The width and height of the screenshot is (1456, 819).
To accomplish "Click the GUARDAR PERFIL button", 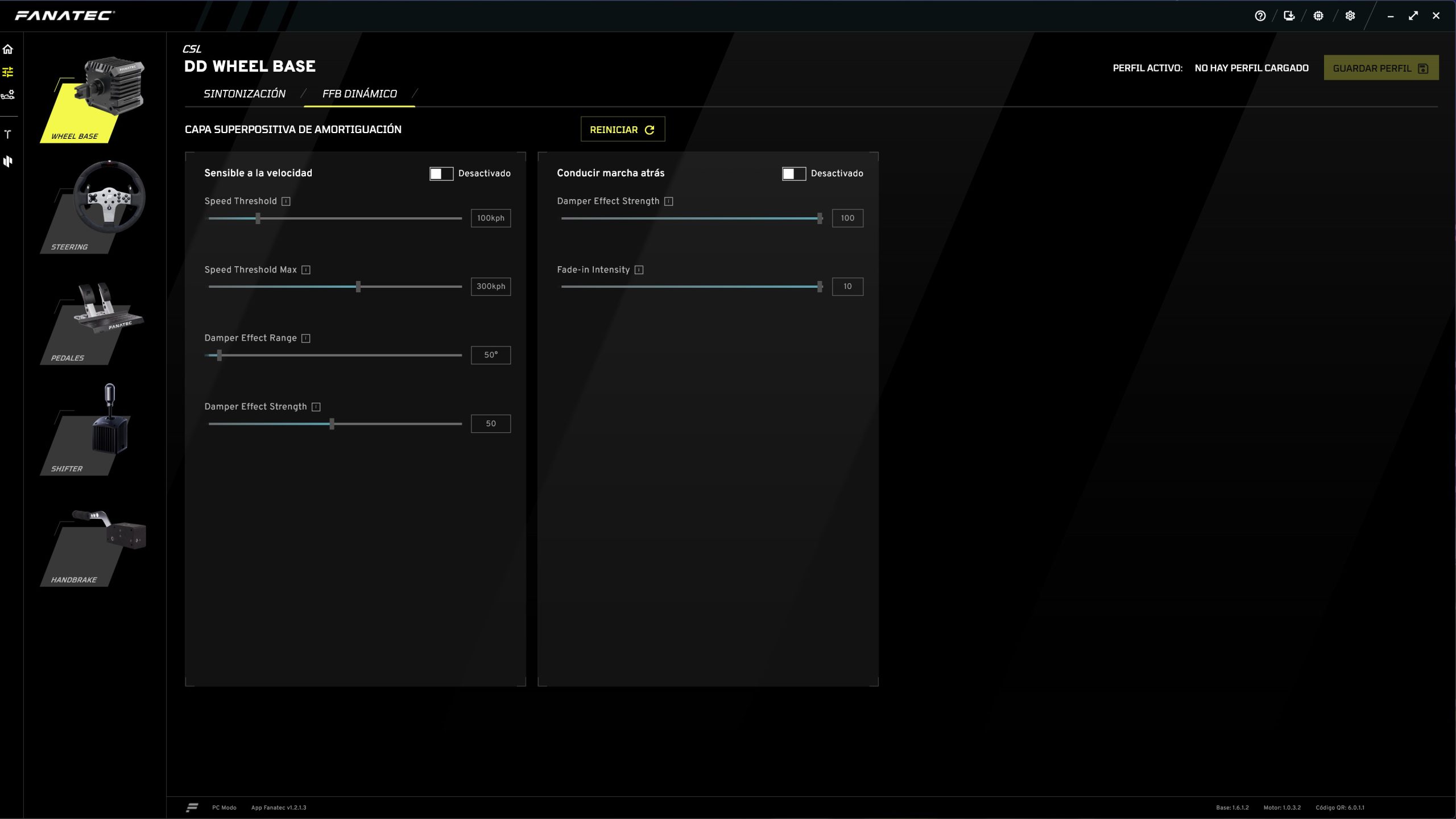I will coord(1380,68).
